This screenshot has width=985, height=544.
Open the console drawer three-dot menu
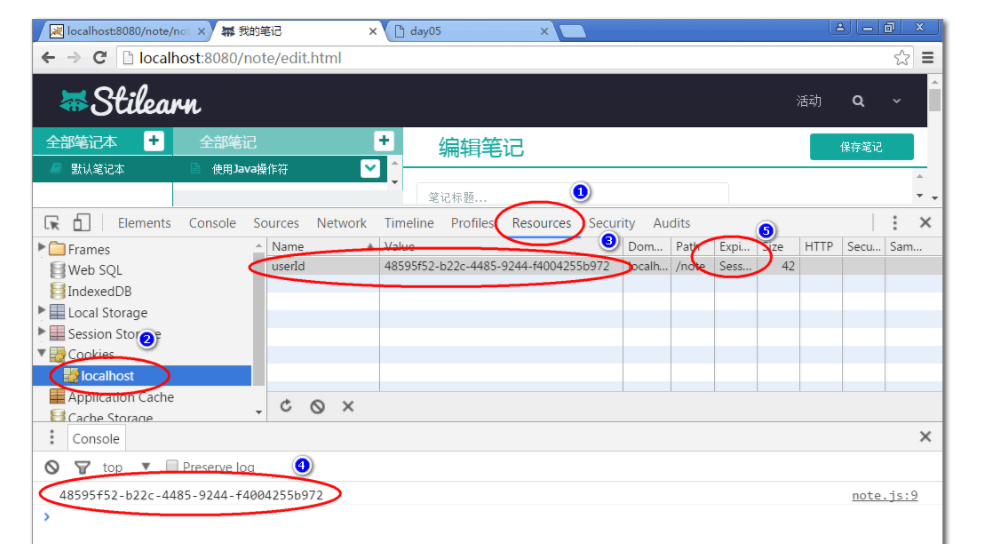(52, 437)
